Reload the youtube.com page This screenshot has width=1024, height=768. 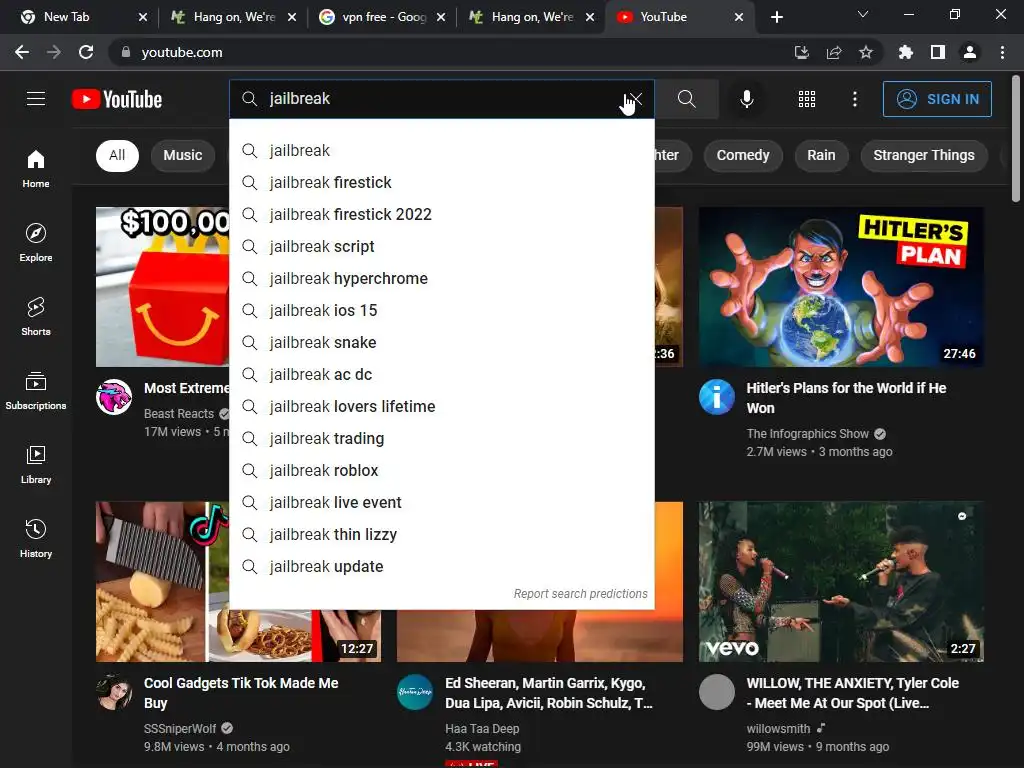[x=86, y=52]
